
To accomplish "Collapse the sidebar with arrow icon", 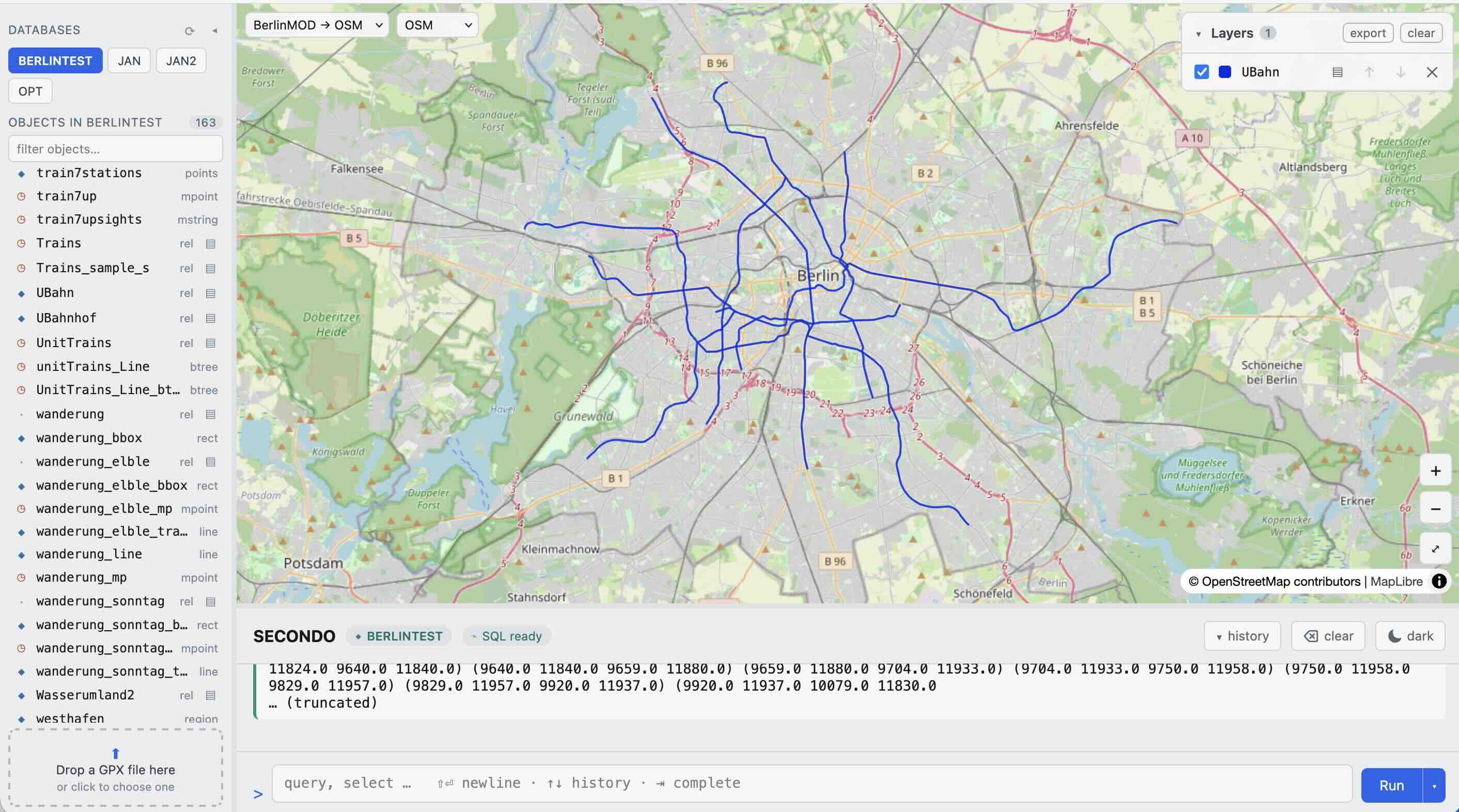I will coord(214,30).
